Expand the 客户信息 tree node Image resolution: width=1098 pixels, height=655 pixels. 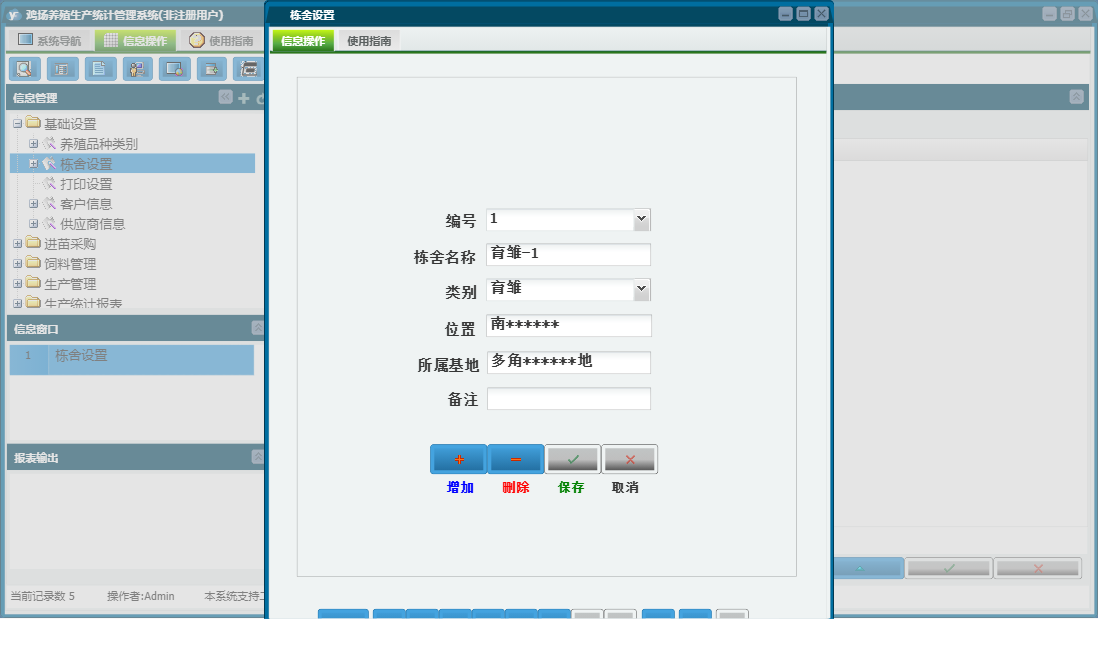click(33, 204)
